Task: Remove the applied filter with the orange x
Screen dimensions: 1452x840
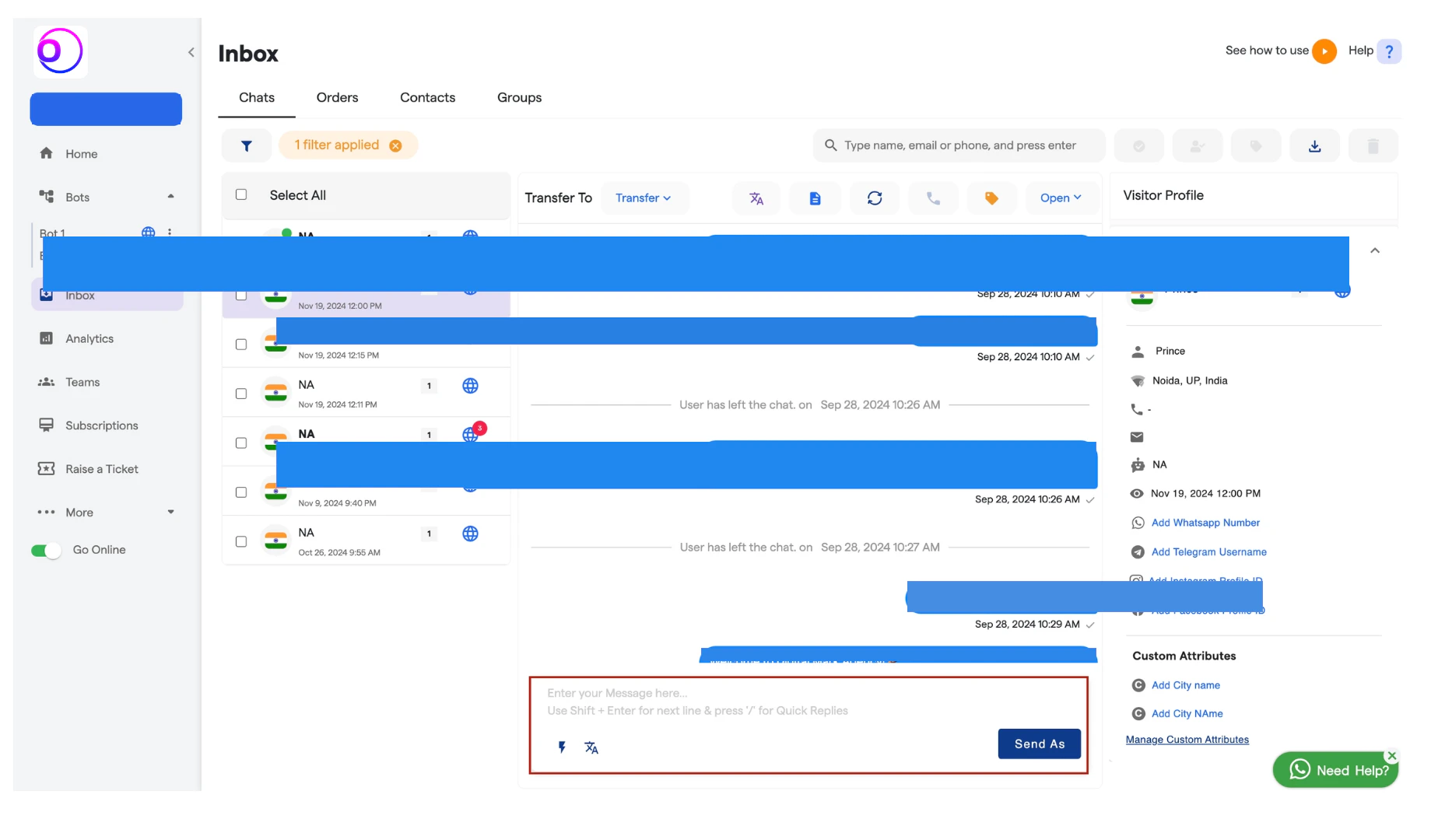Action: [x=395, y=145]
